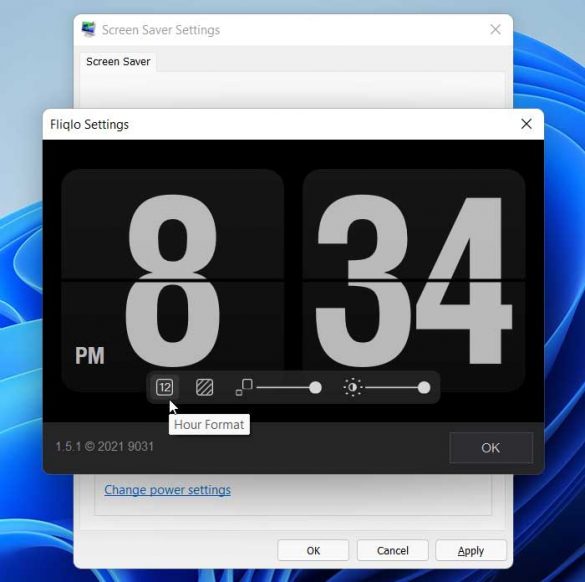
Task: Click the clock size scale icon
Action: [x=244, y=387]
